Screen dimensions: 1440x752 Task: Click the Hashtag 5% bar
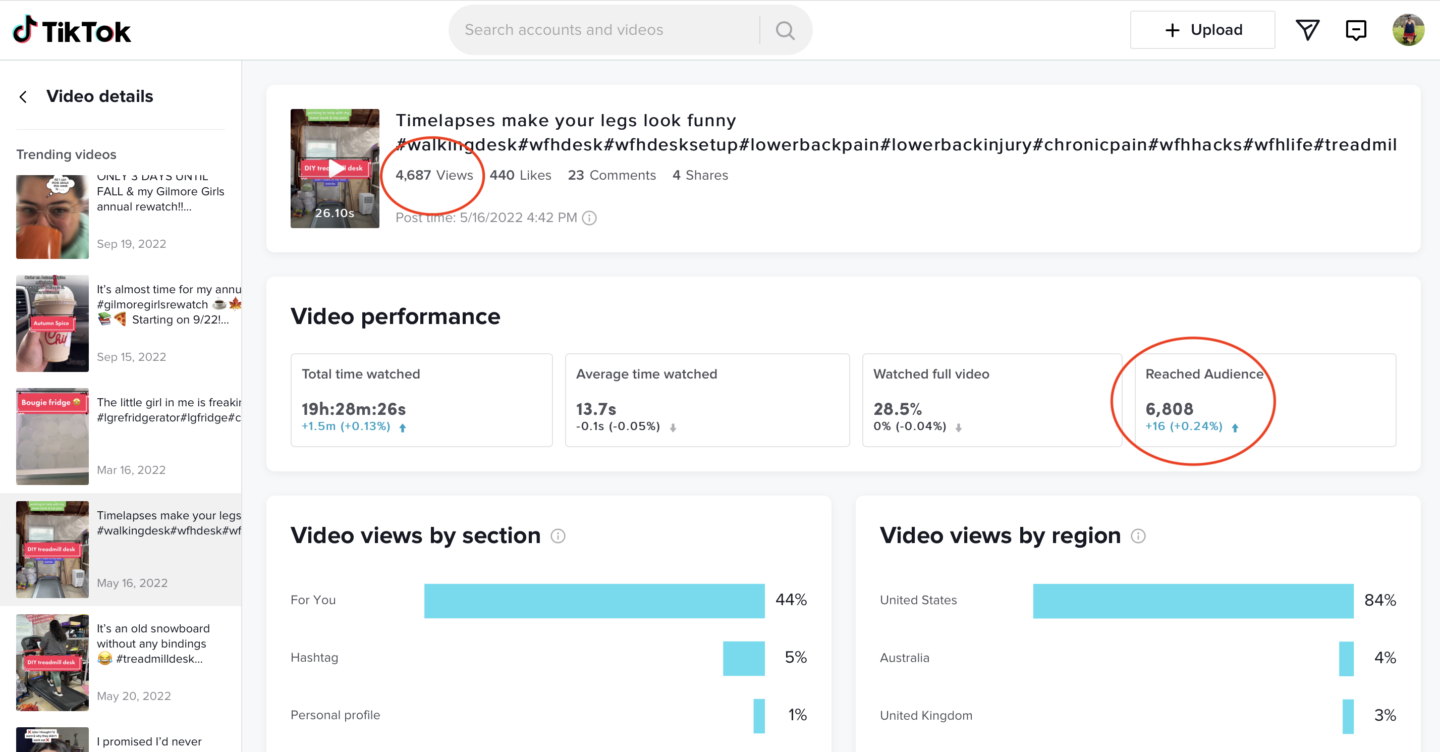point(744,658)
